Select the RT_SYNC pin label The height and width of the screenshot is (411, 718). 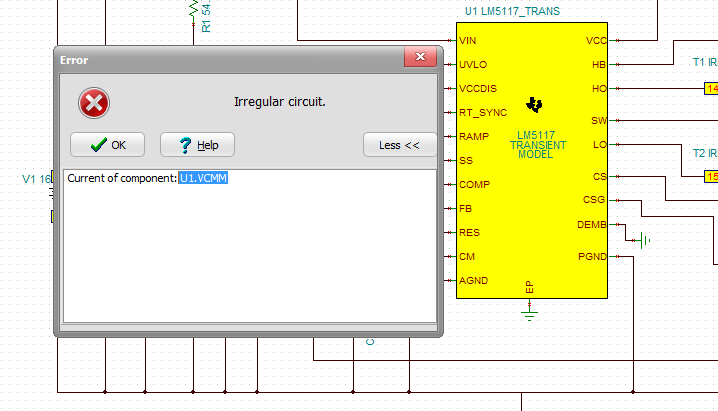[483, 113]
